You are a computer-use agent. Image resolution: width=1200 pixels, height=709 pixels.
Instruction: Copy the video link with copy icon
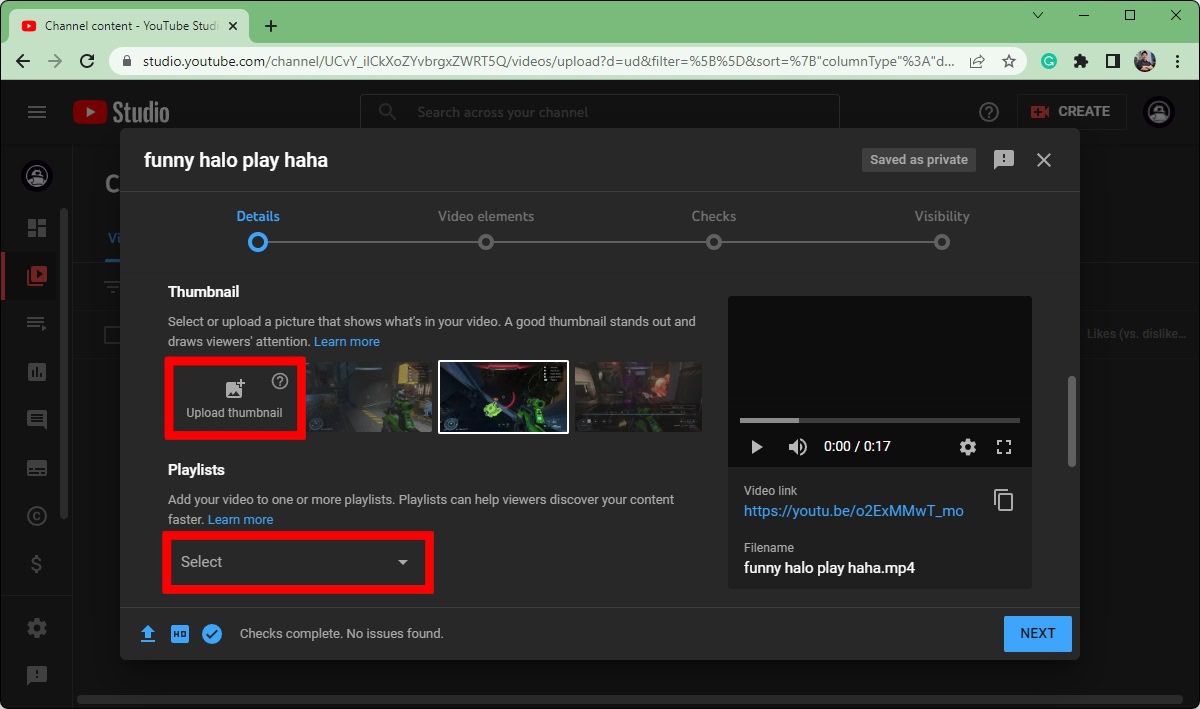[x=1003, y=500]
